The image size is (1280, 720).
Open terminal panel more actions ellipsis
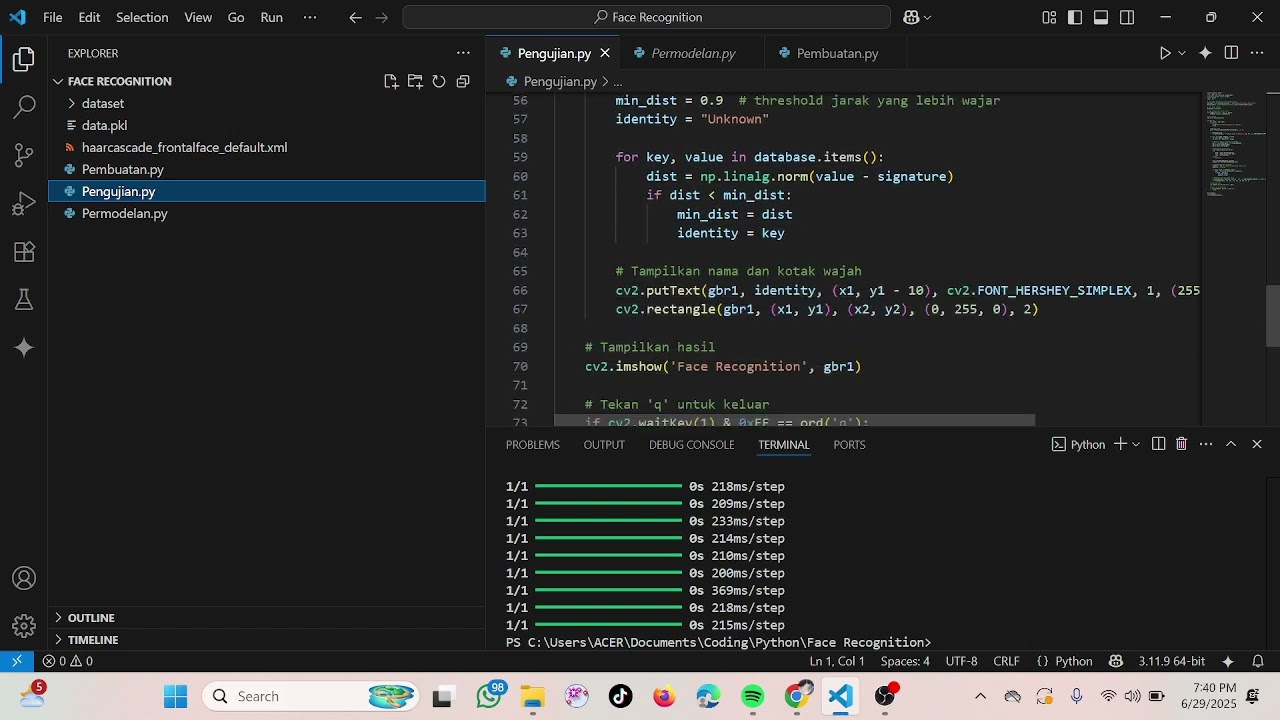1206,444
